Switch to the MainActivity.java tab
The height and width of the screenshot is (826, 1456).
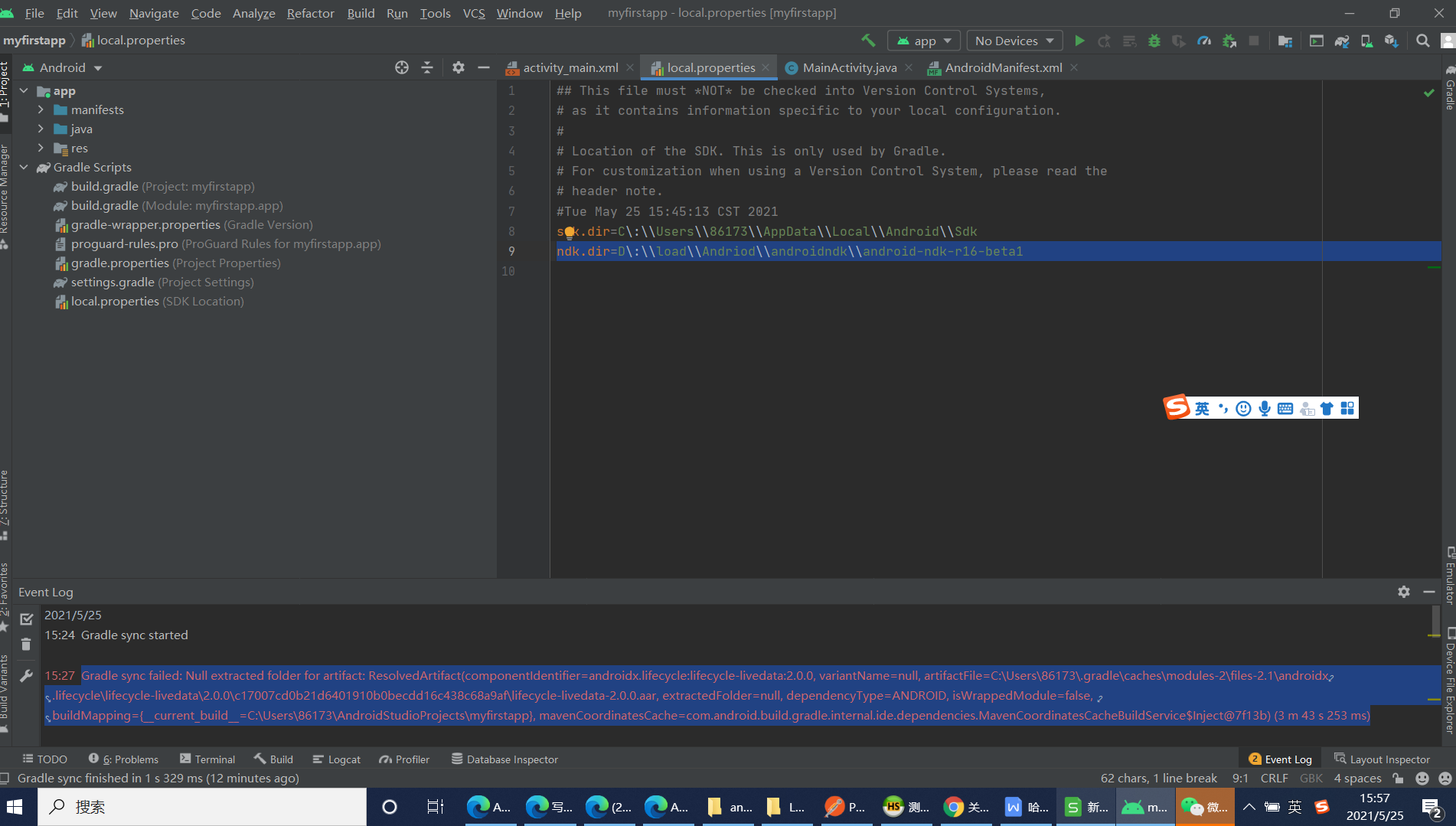849,67
